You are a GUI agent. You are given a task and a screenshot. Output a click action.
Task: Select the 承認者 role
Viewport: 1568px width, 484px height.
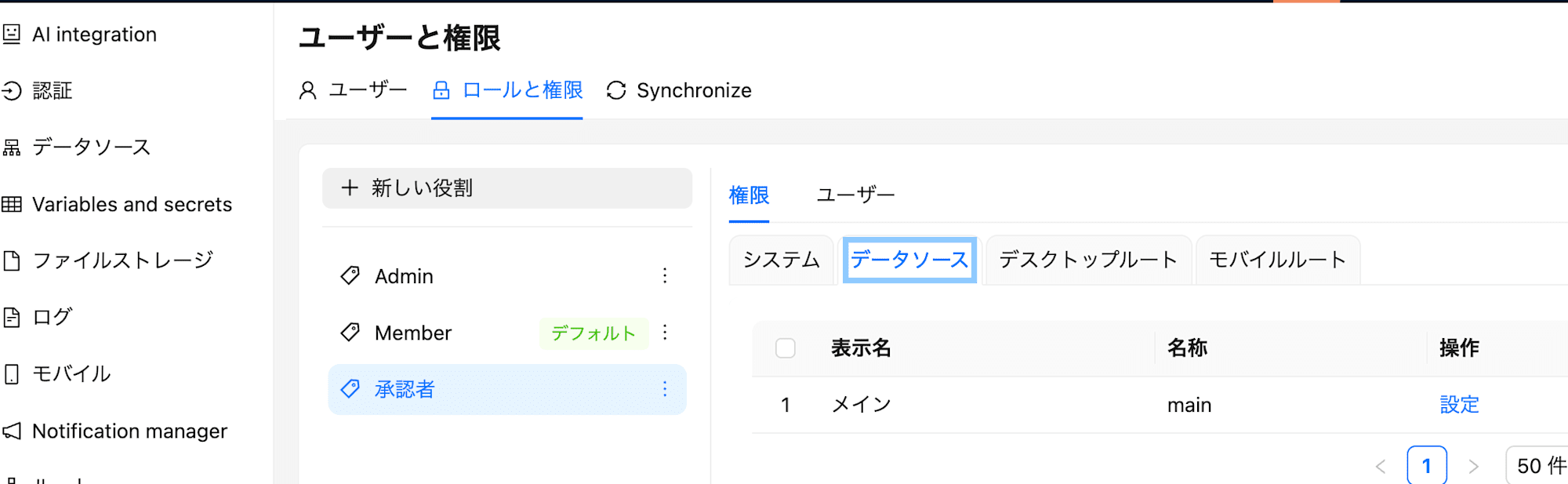(x=507, y=389)
